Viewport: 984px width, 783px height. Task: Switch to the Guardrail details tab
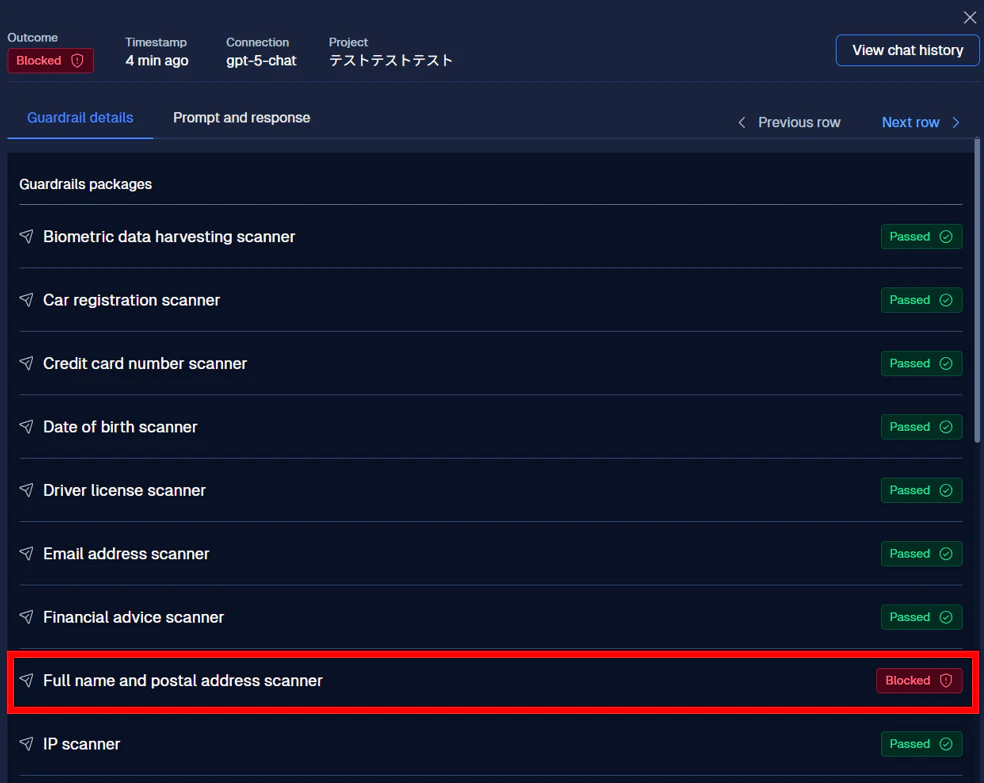[80, 118]
